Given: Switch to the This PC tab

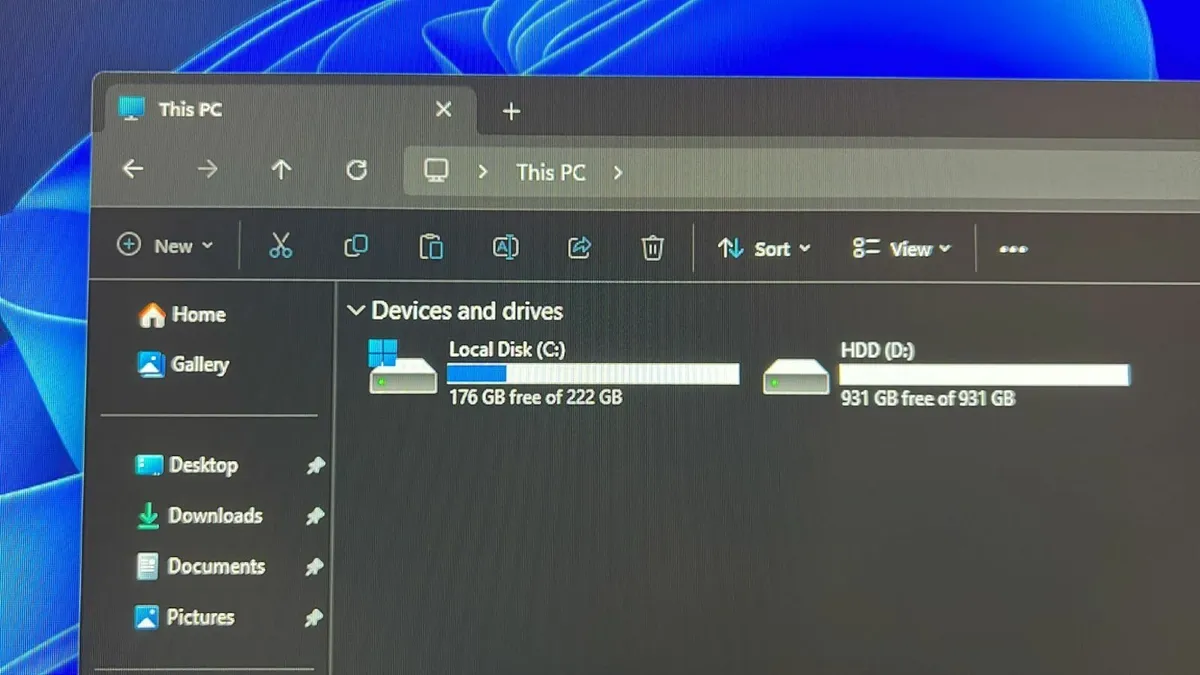Looking at the screenshot, I should click(190, 109).
